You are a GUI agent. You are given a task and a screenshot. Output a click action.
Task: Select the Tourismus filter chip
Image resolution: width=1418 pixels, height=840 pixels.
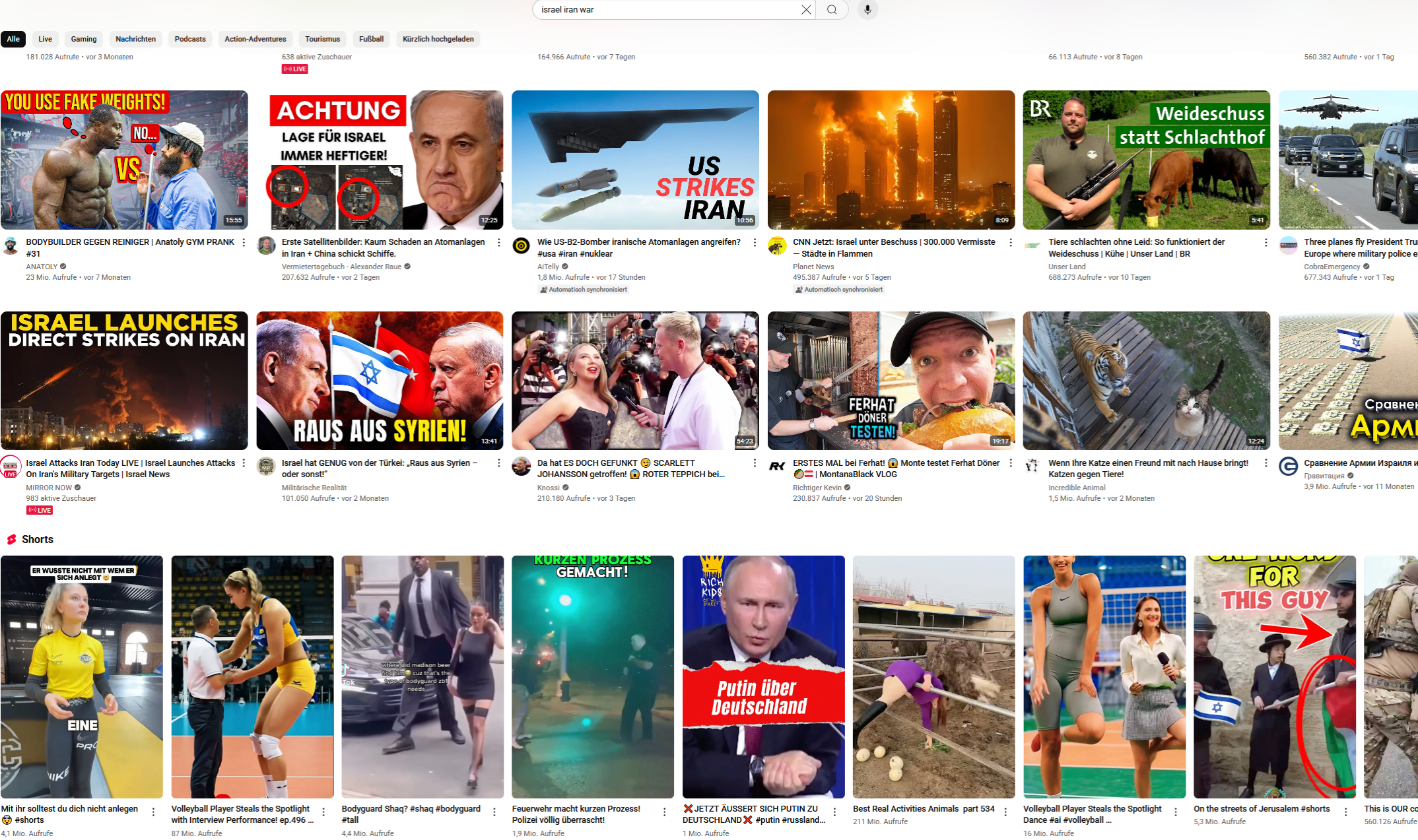pos(323,39)
